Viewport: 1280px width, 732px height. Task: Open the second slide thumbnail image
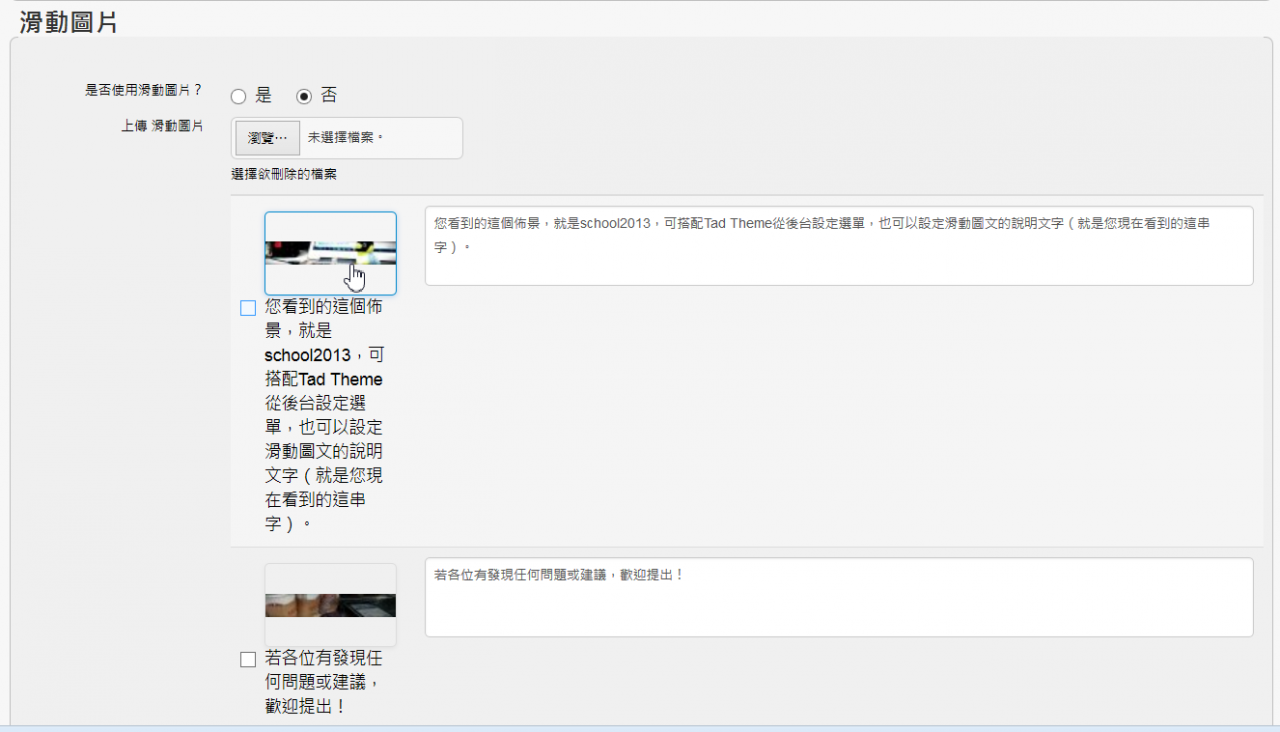click(x=330, y=605)
